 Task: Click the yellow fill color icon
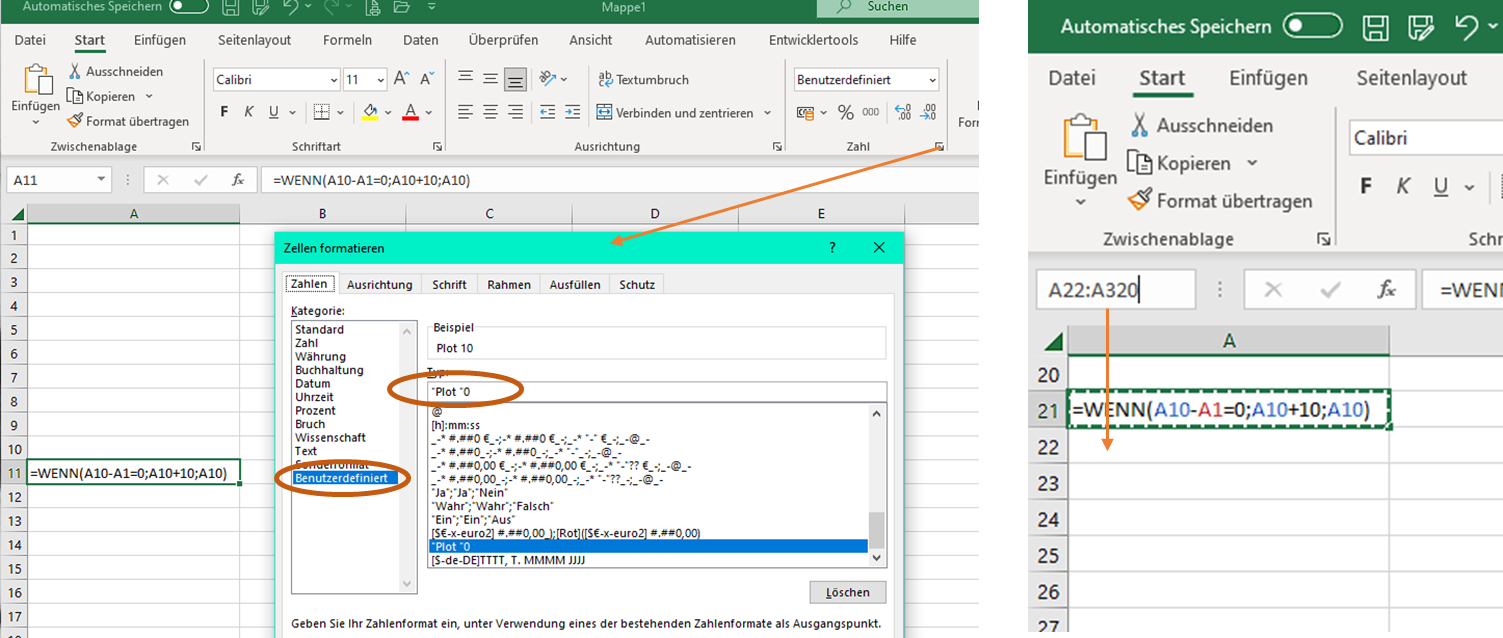(x=370, y=113)
